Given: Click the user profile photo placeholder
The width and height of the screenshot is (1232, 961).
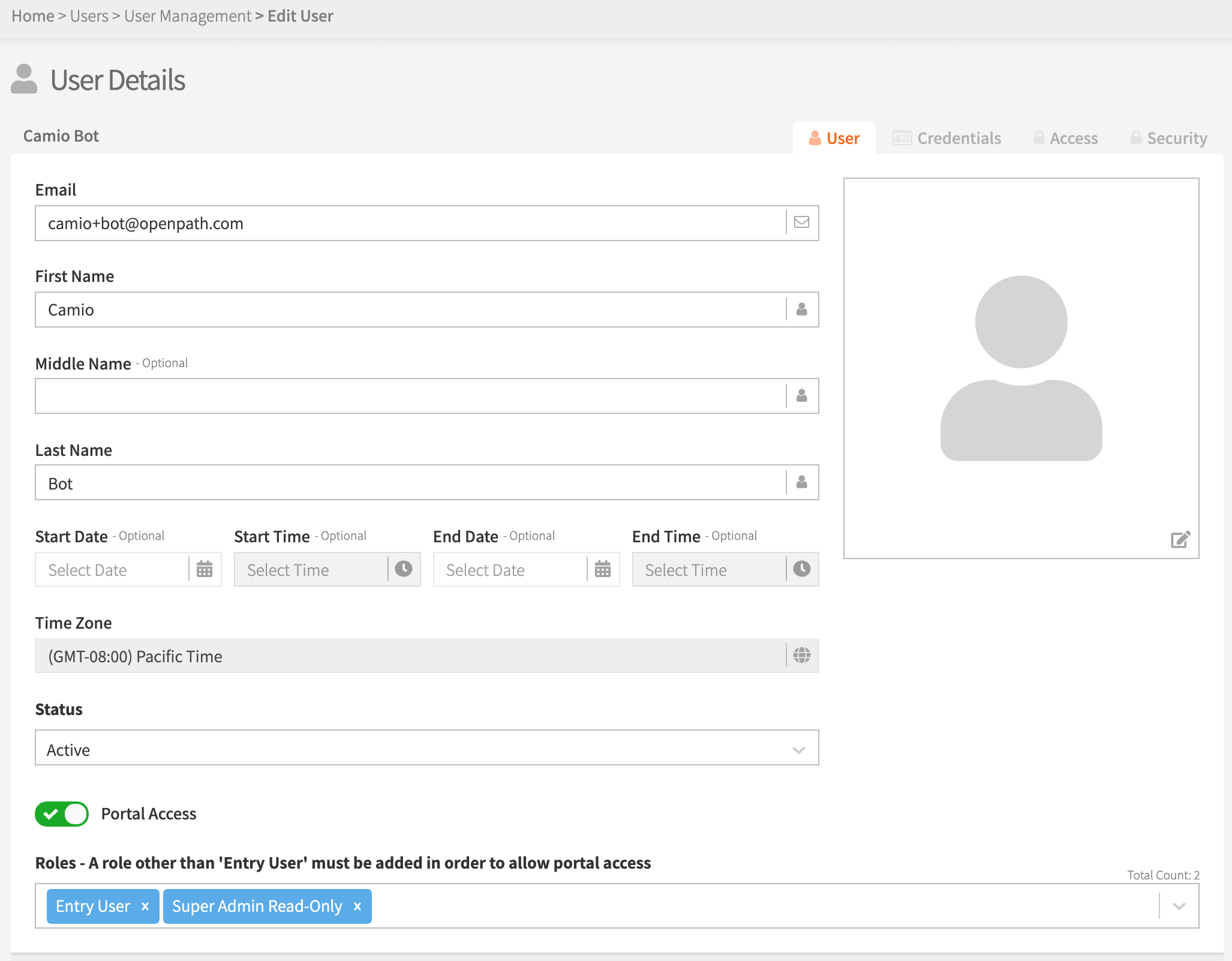Looking at the screenshot, I should pos(1021,368).
